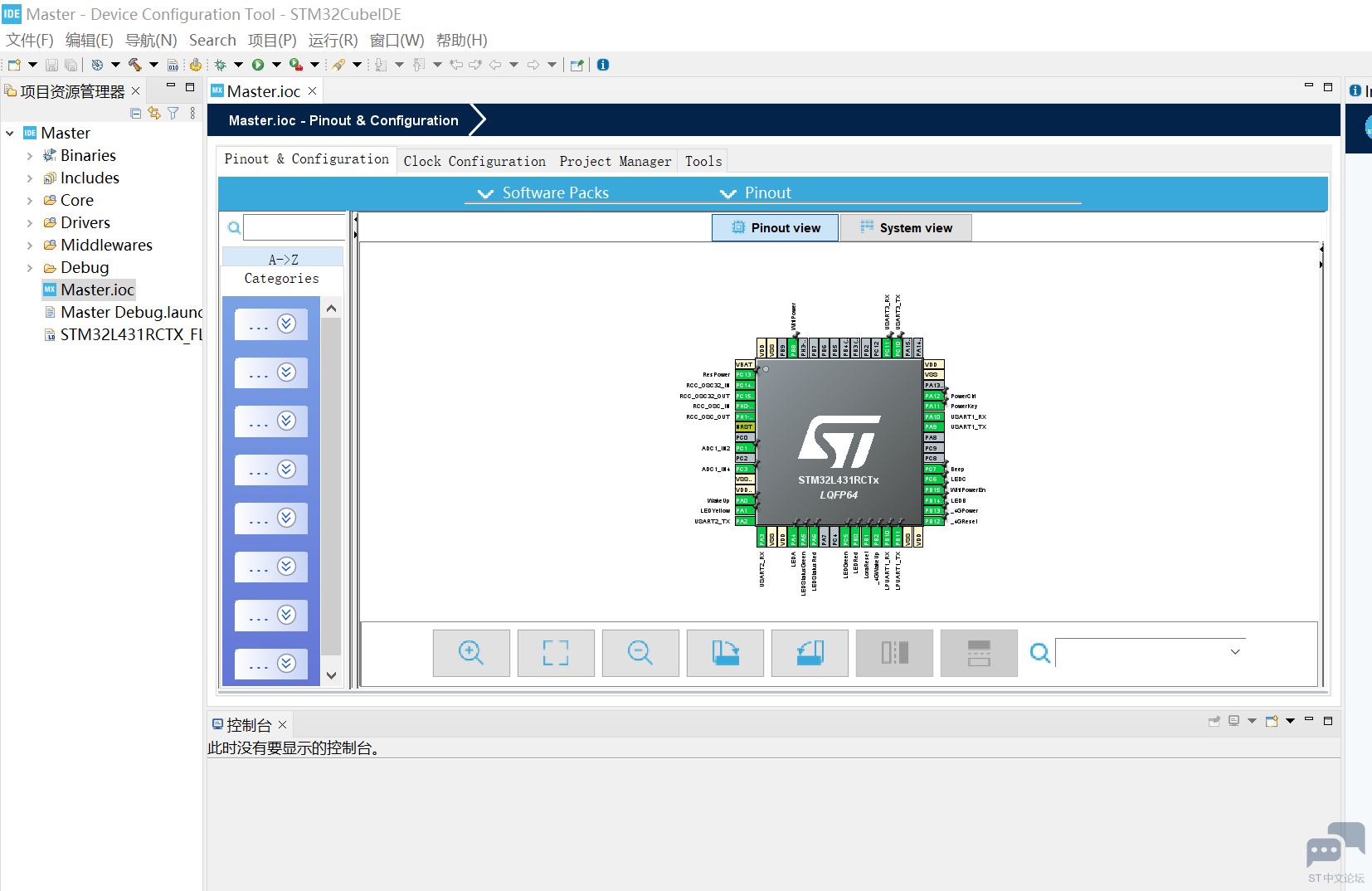Screen dimensions: 1372x891
Task: Click the info icon in the toolbar
Action: [x=603, y=65]
